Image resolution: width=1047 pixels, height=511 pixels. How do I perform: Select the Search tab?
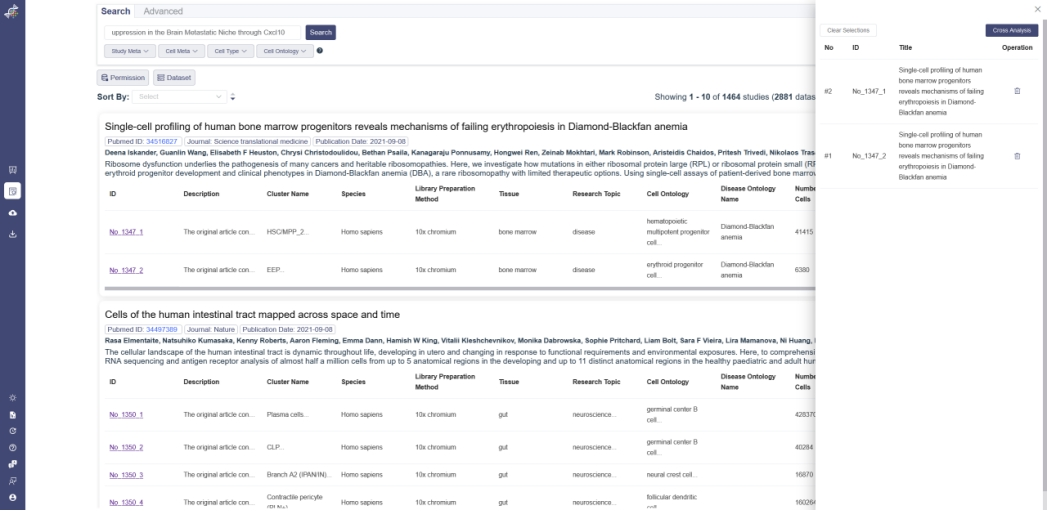pyautogui.click(x=117, y=10)
